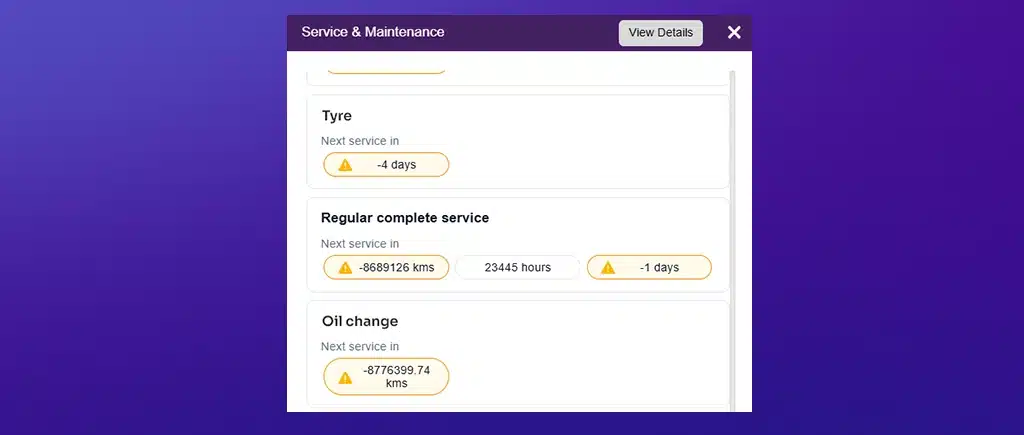Select the -4 days text in Tyre badge
The image size is (1024, 435).
397,165
